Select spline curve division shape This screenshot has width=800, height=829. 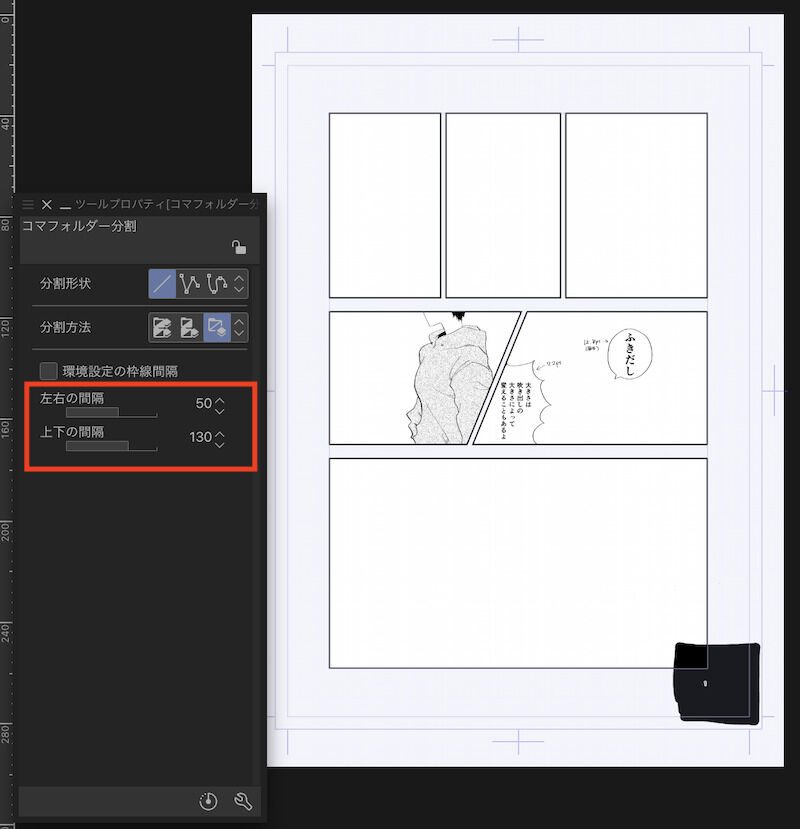[x=217, y=284]
